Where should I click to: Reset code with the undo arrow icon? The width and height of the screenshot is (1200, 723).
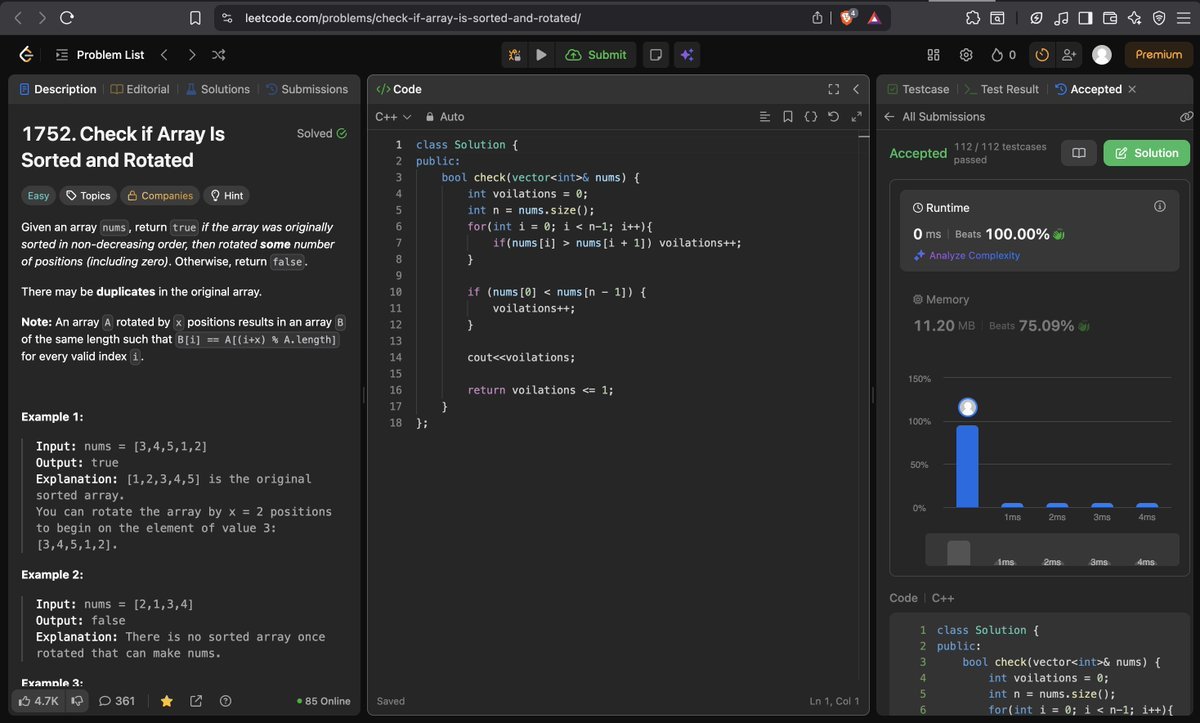coord(833,117)
